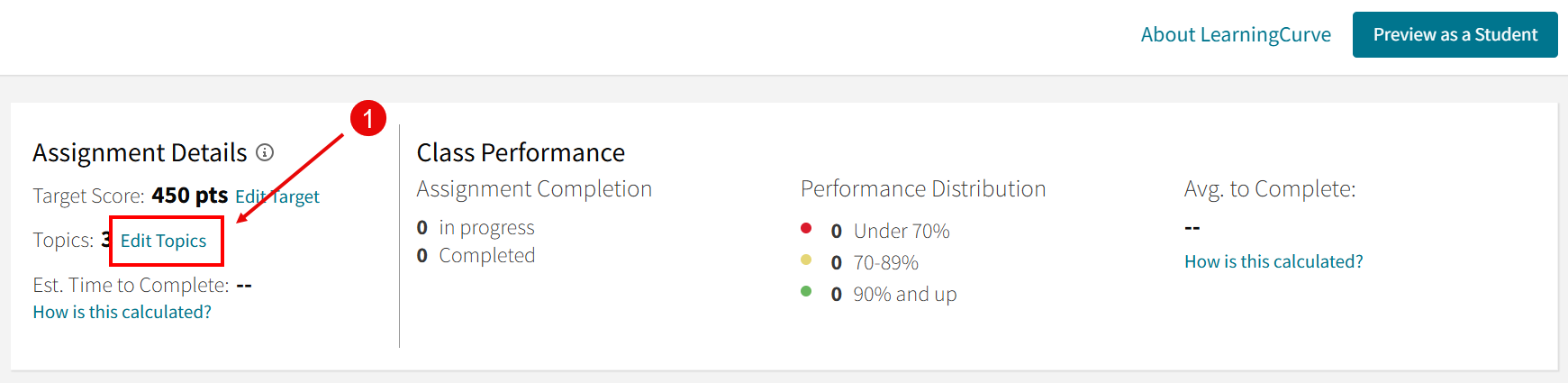Click the Class Performance heading
Viewport: 1568px width, 383px height.
521,152
